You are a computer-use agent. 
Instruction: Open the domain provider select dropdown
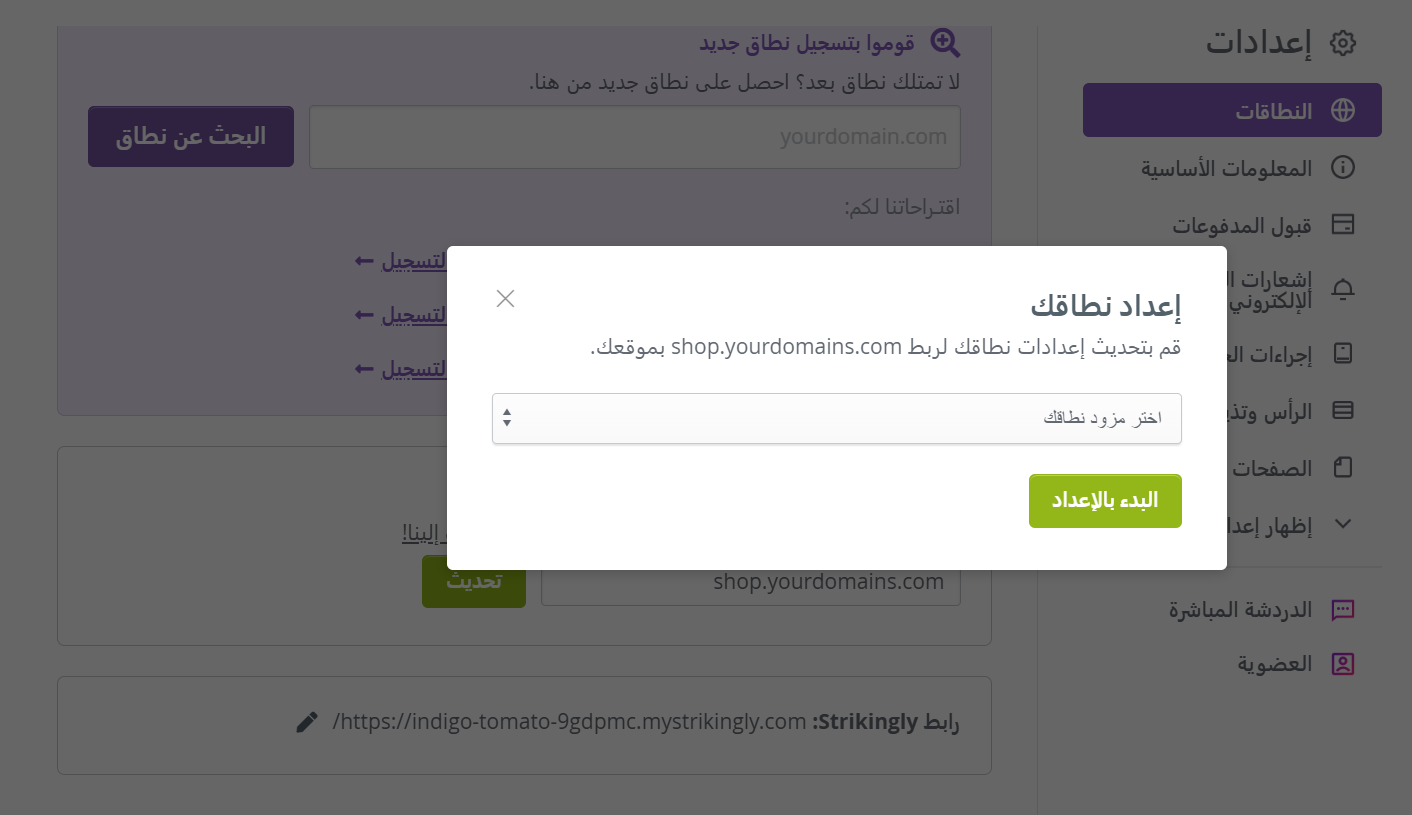(x=837, y=418)
